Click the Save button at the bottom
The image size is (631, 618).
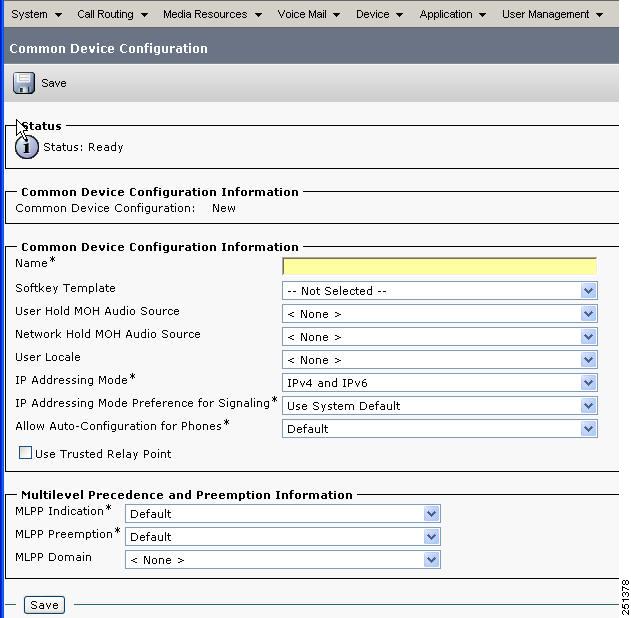pyautogui.click(x=44, y=605)
